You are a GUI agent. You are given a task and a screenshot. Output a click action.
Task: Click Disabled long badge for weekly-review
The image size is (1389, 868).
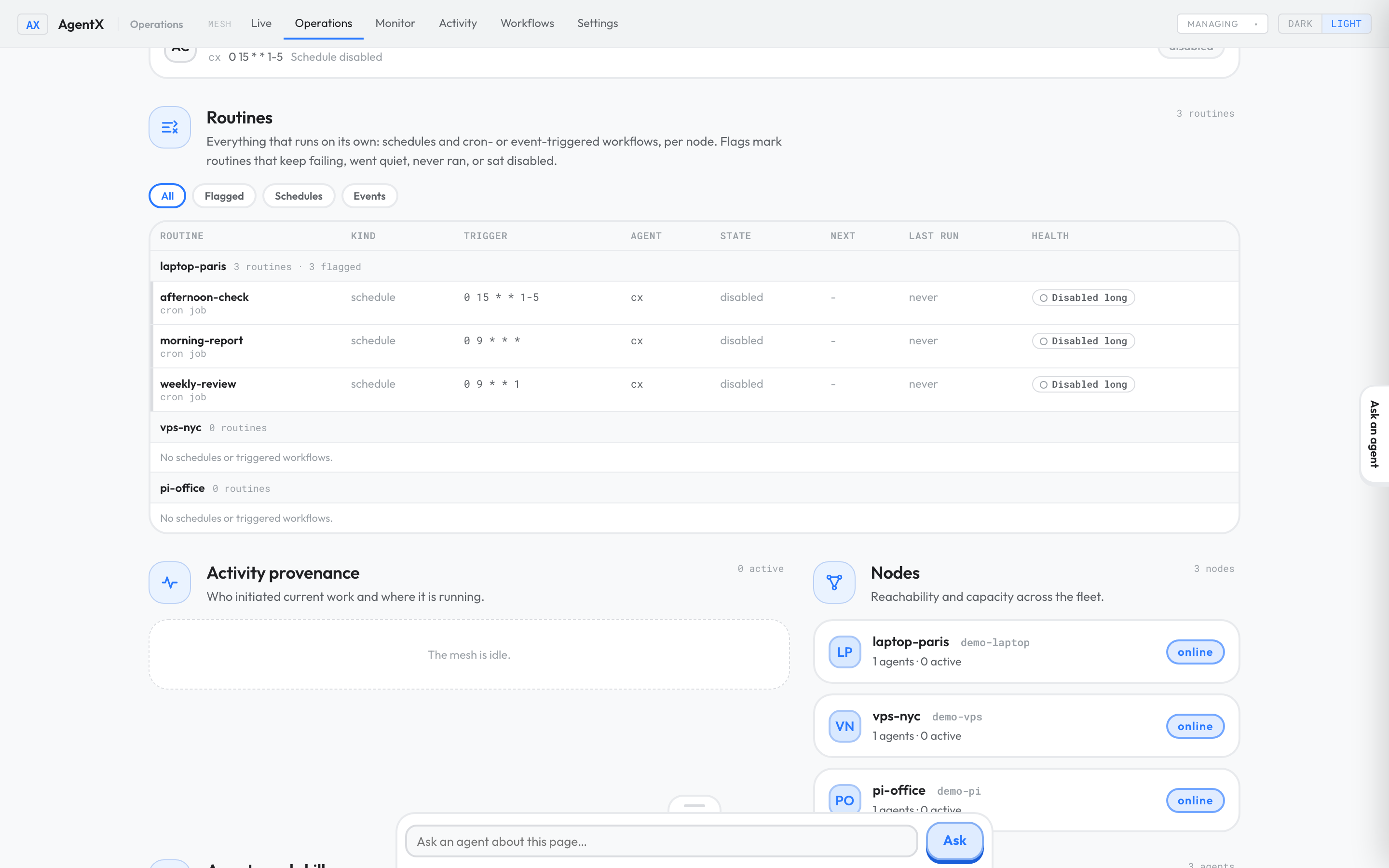[1083, 385]
